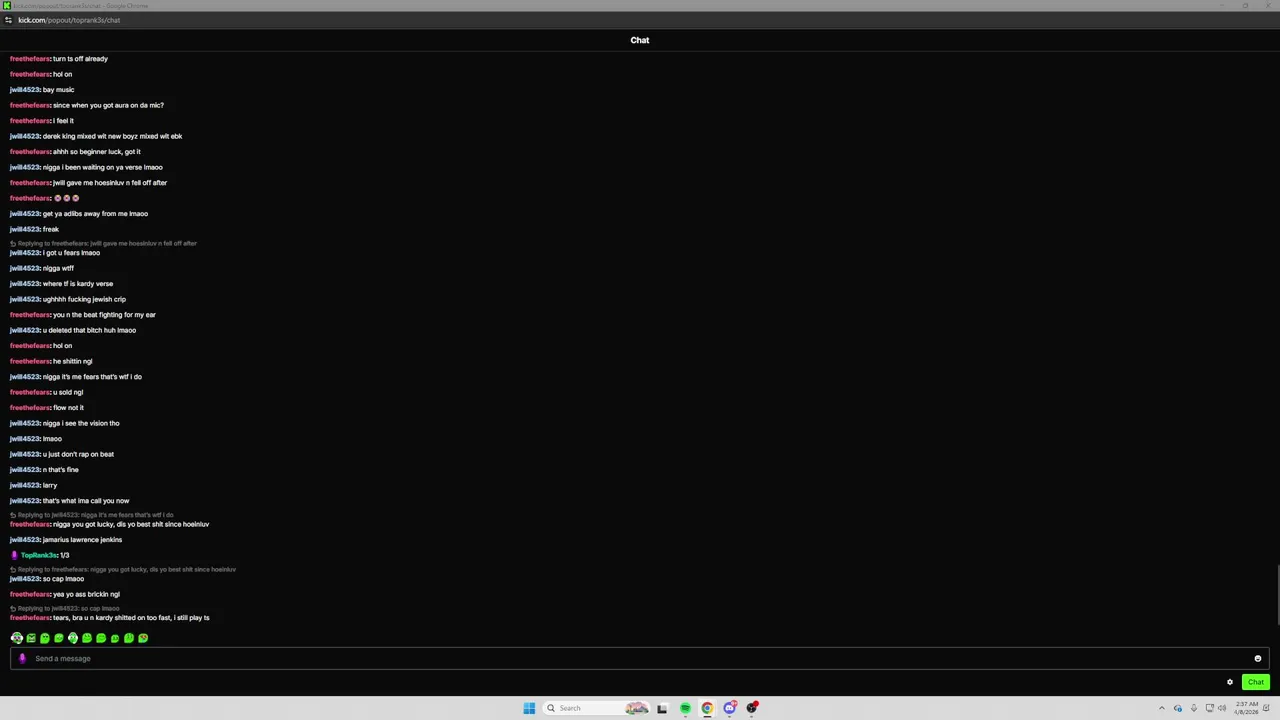Viewport: 1280px width, 720px height.
Task: Open freethefears on 'yea yo ass brickin ngl'
Action: [x=30, y=594]
